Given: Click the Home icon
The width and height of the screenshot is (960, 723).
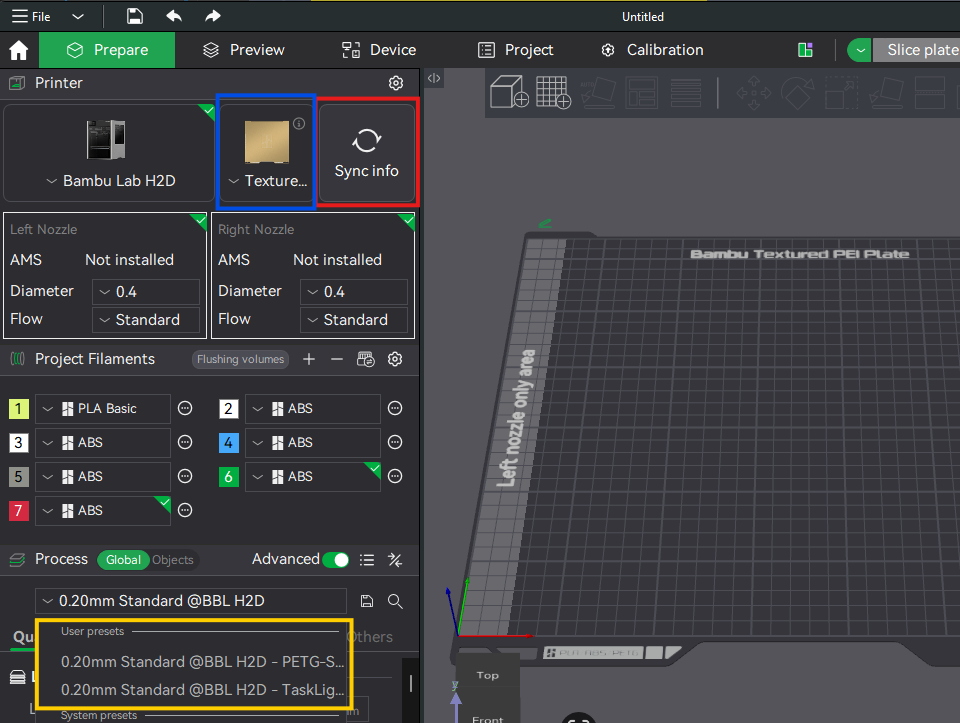Looking at the screenshot, I should [x=18, y=50].
